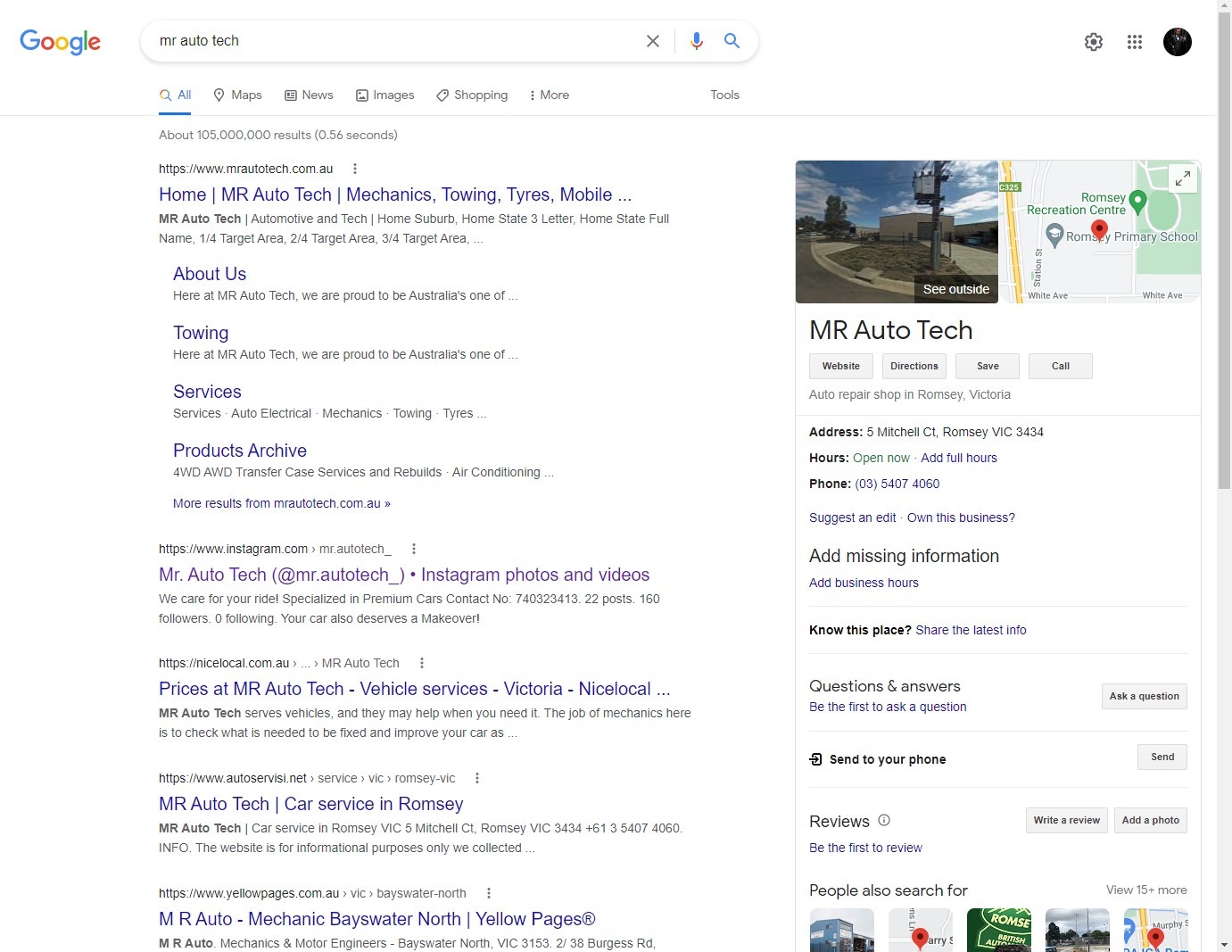
Task: Open first People also search for thumbnail
Action: pos(842,931)
